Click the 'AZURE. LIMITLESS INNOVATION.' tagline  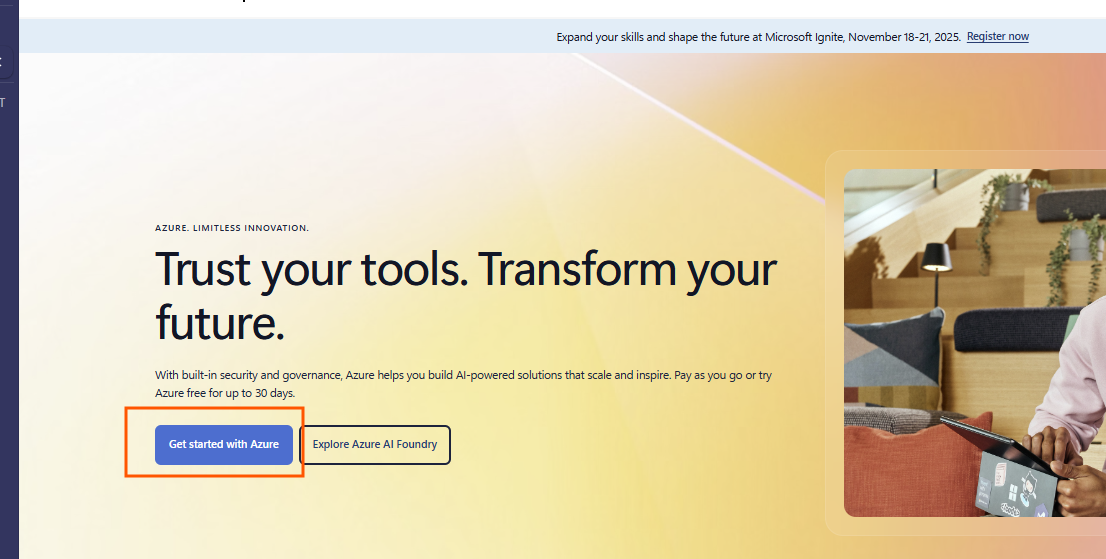232,228
